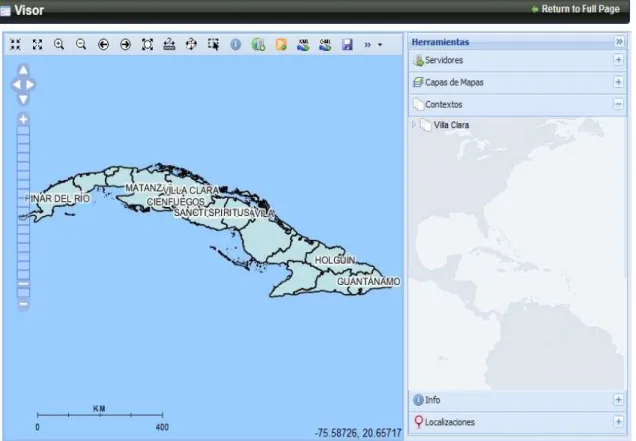Go to next map view arrow
Viewport: 636px width, 441px height.
[125, 44]
